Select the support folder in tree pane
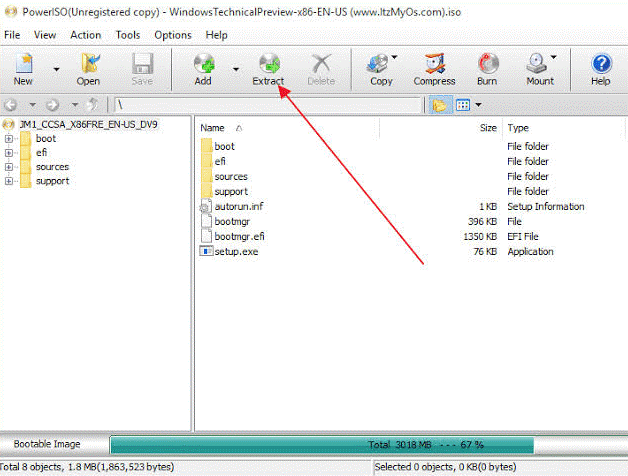Screen dimensions: 628x476 [x=52, y=181]
